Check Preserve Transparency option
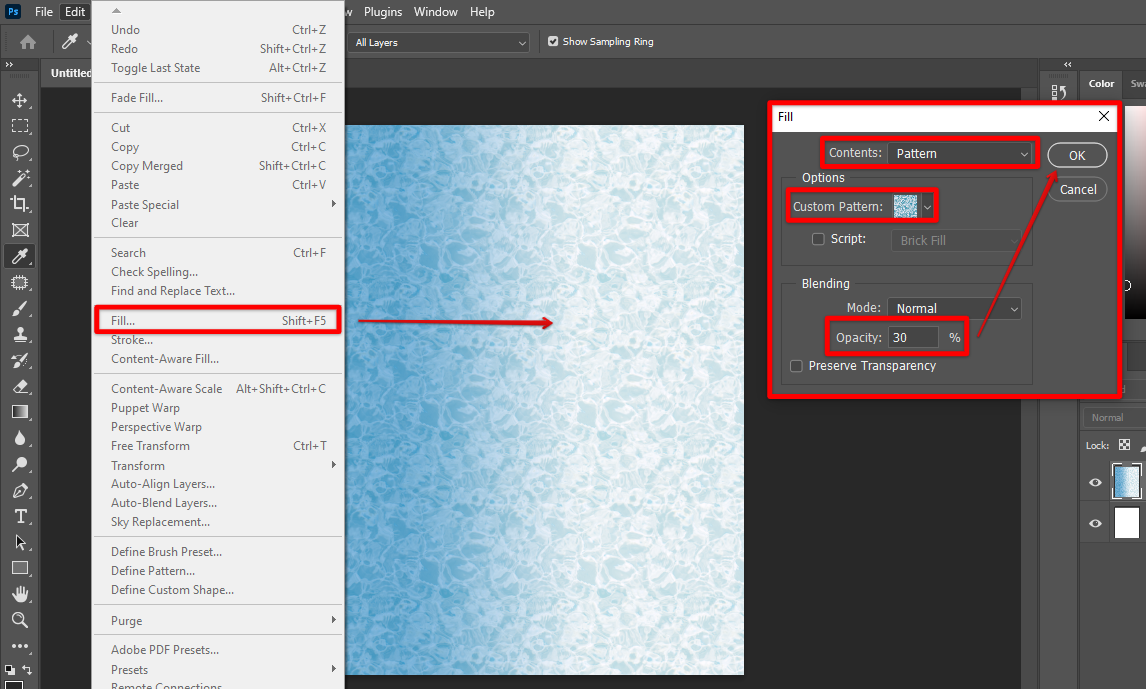This screenshot has height=689, width=1146. [x=796, y=366]
